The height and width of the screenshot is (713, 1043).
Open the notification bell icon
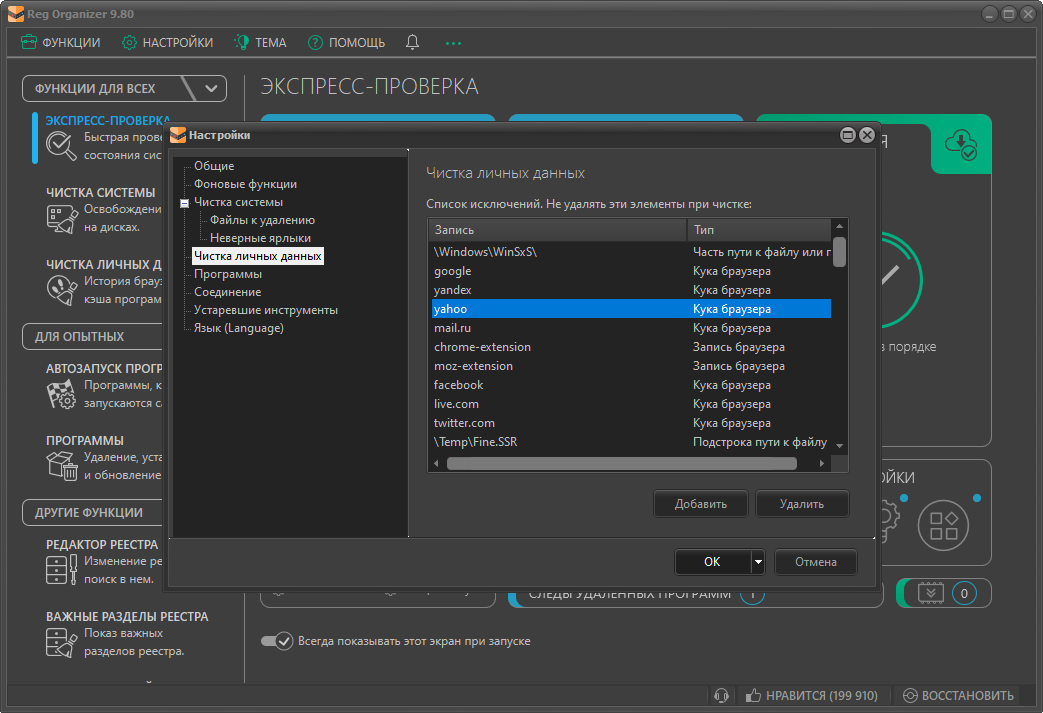[x=412, y=43]
